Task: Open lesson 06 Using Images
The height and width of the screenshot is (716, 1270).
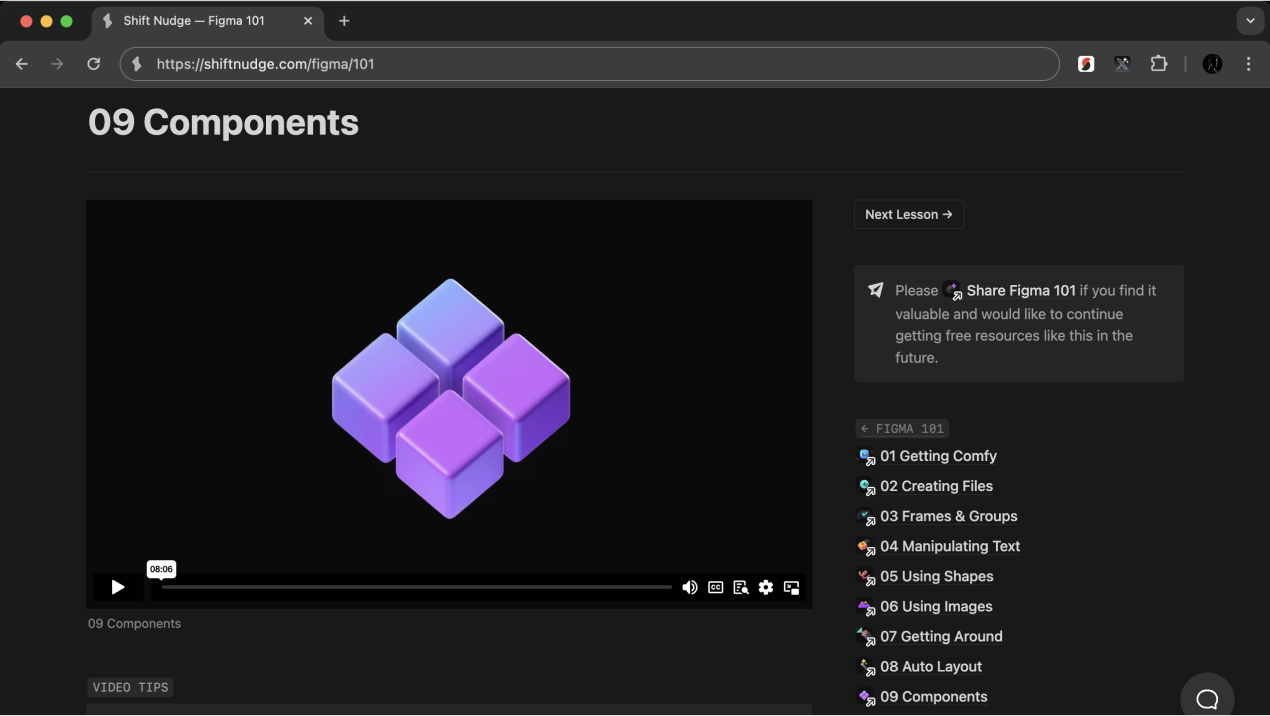Action: point(936,606)
